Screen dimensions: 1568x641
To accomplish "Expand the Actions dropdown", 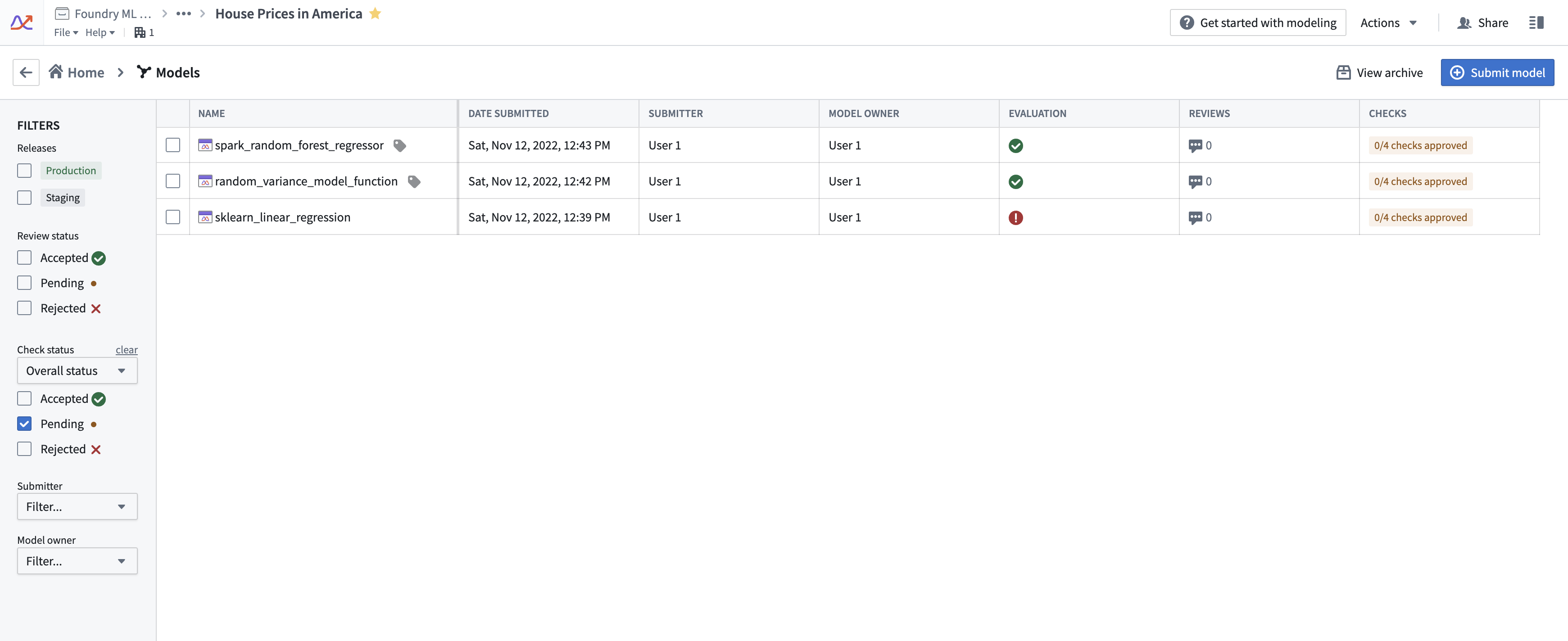I will (x=1388, y=23).
